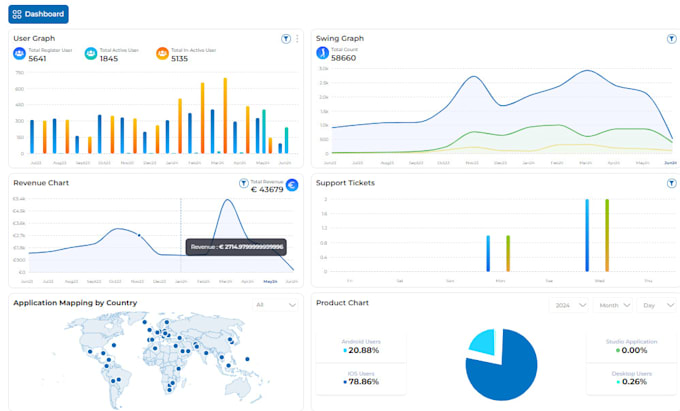Click the Total Register User icon
The image size is (680, 411).
[x=19, y=54]
